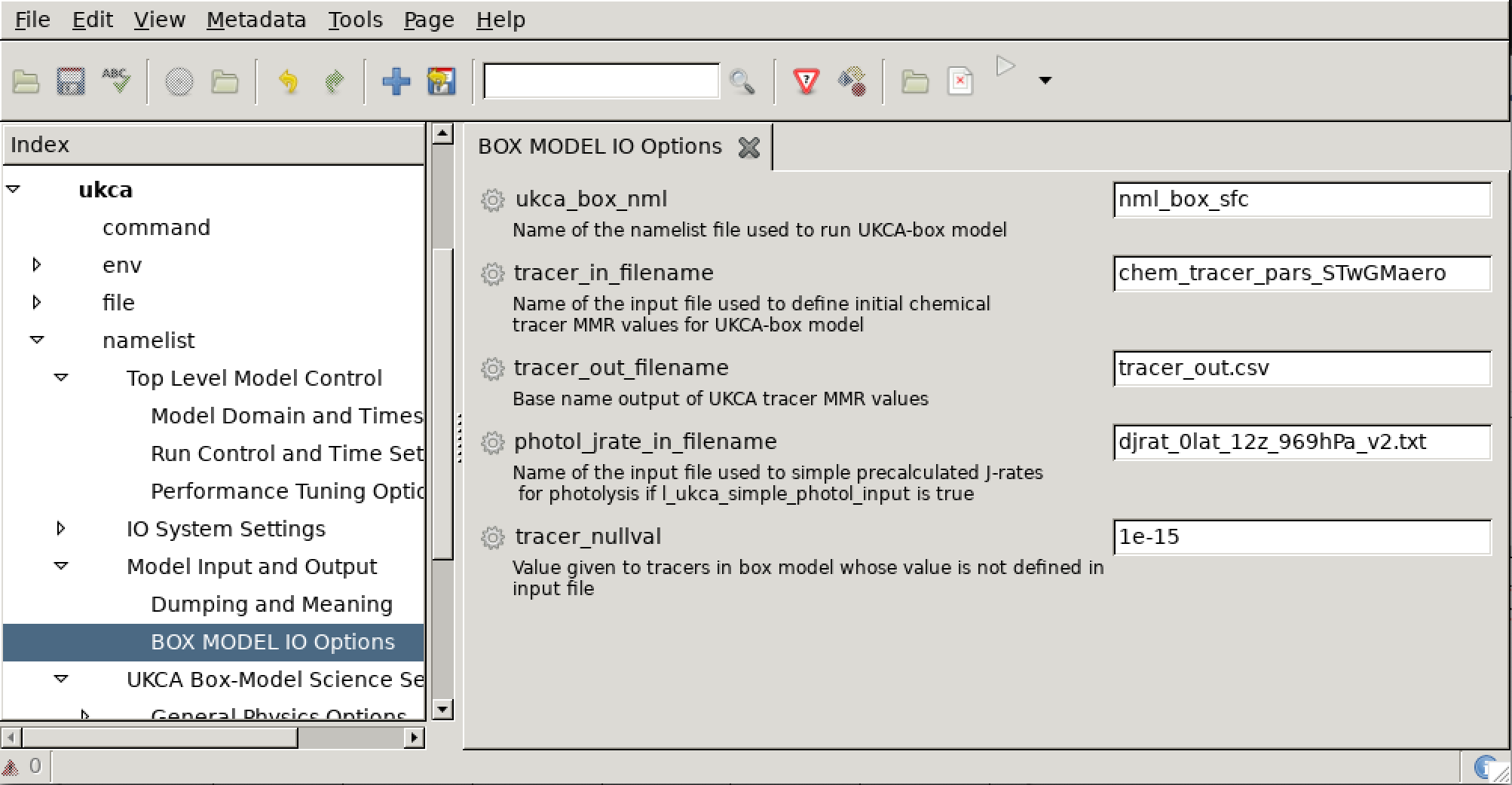Image resolution: width=1512 pixels, height=785 pixels.
Task: Open the run options dropdown arrow
Action: coord(1045,81)
